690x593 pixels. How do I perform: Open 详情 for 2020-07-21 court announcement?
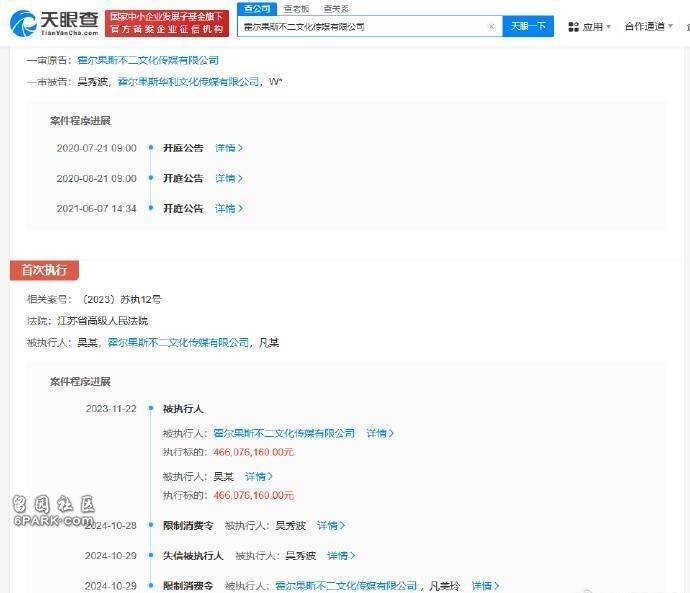(229, 148)
